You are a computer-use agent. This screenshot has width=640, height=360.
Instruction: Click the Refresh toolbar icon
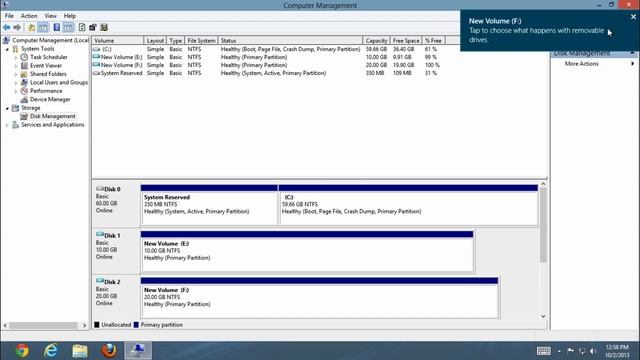pos(82,28)
